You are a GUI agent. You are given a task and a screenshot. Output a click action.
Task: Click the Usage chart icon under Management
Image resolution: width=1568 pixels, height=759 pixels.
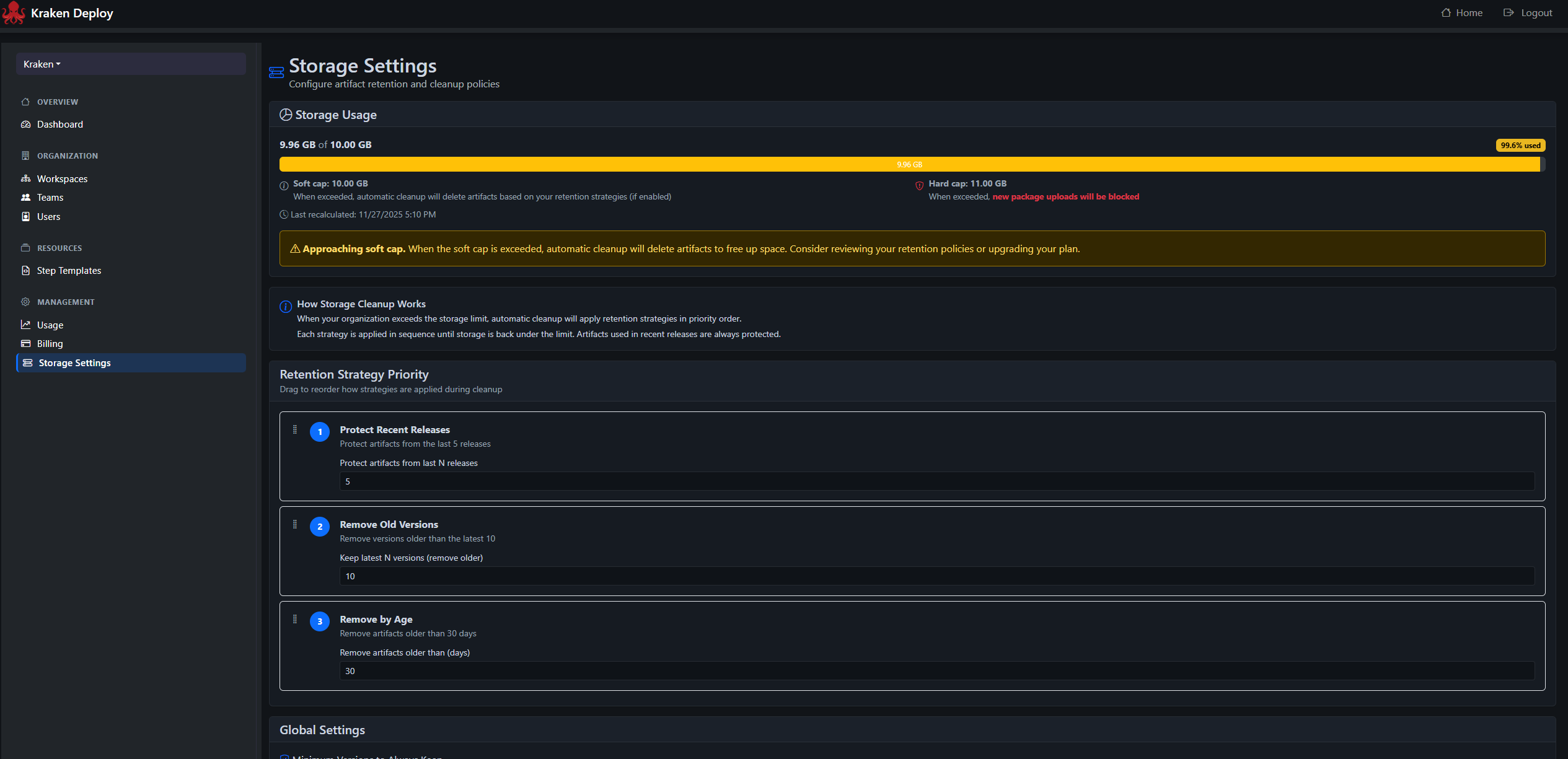tap(25, 324)
